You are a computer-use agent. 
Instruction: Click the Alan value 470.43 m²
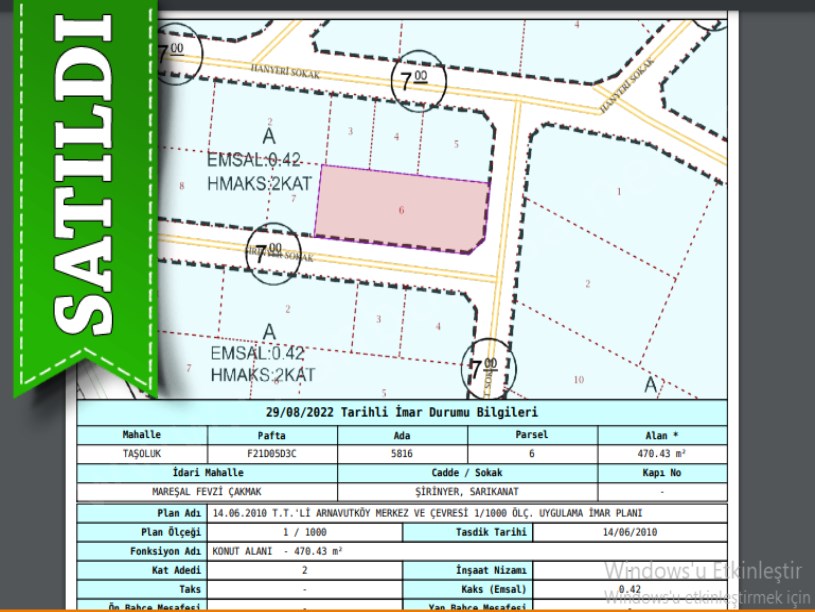click(x=662, y=453)
